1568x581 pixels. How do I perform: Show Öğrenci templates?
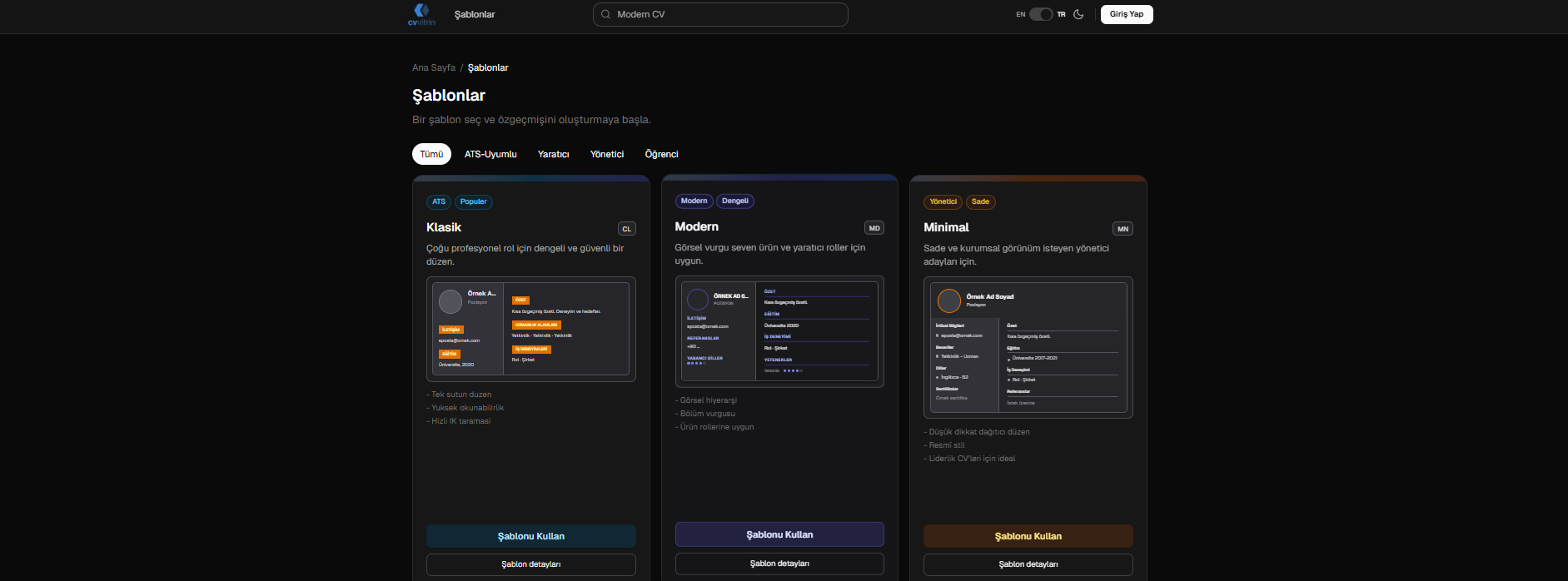[x=662, y=154]
